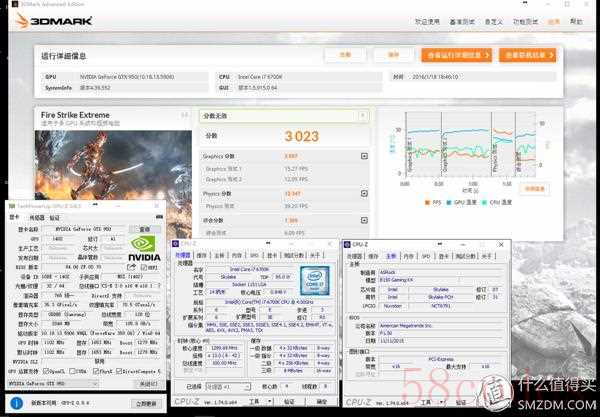Open the GPU-Z graphics card selection dropdown

pos(53,383)
